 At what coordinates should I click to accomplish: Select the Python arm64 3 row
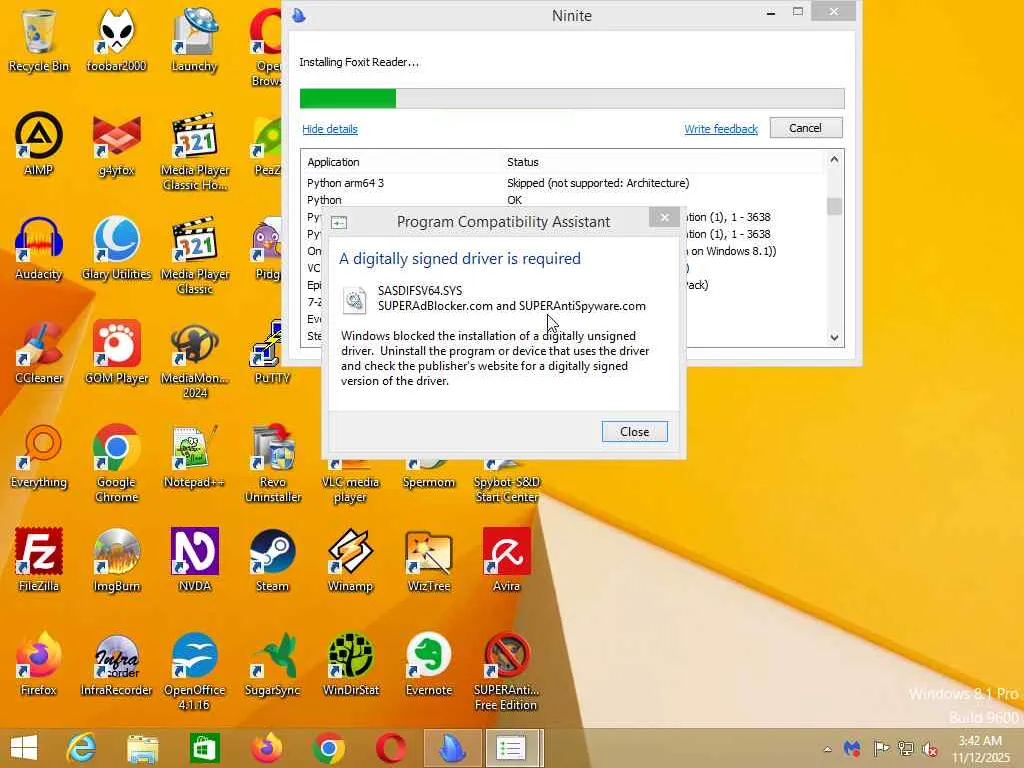coord(563,183)
